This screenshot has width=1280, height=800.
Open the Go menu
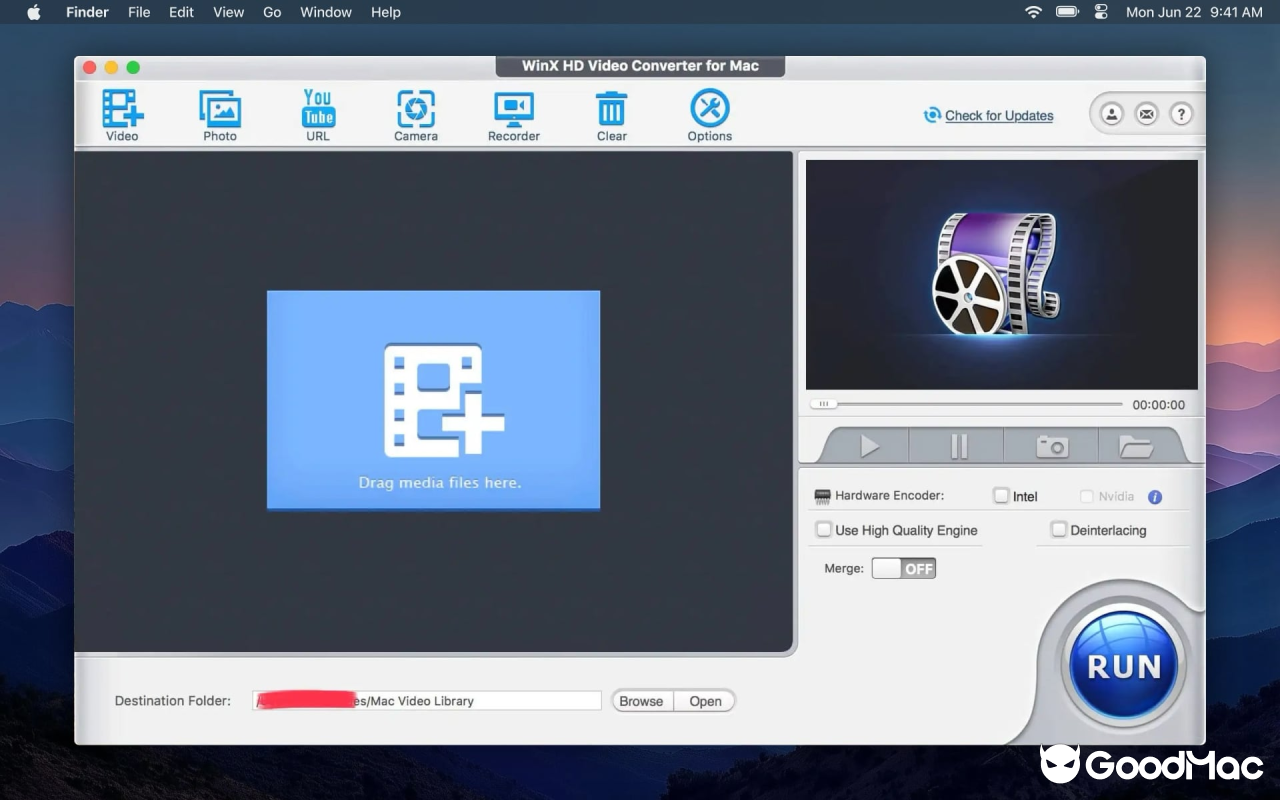tap(272, 12)
